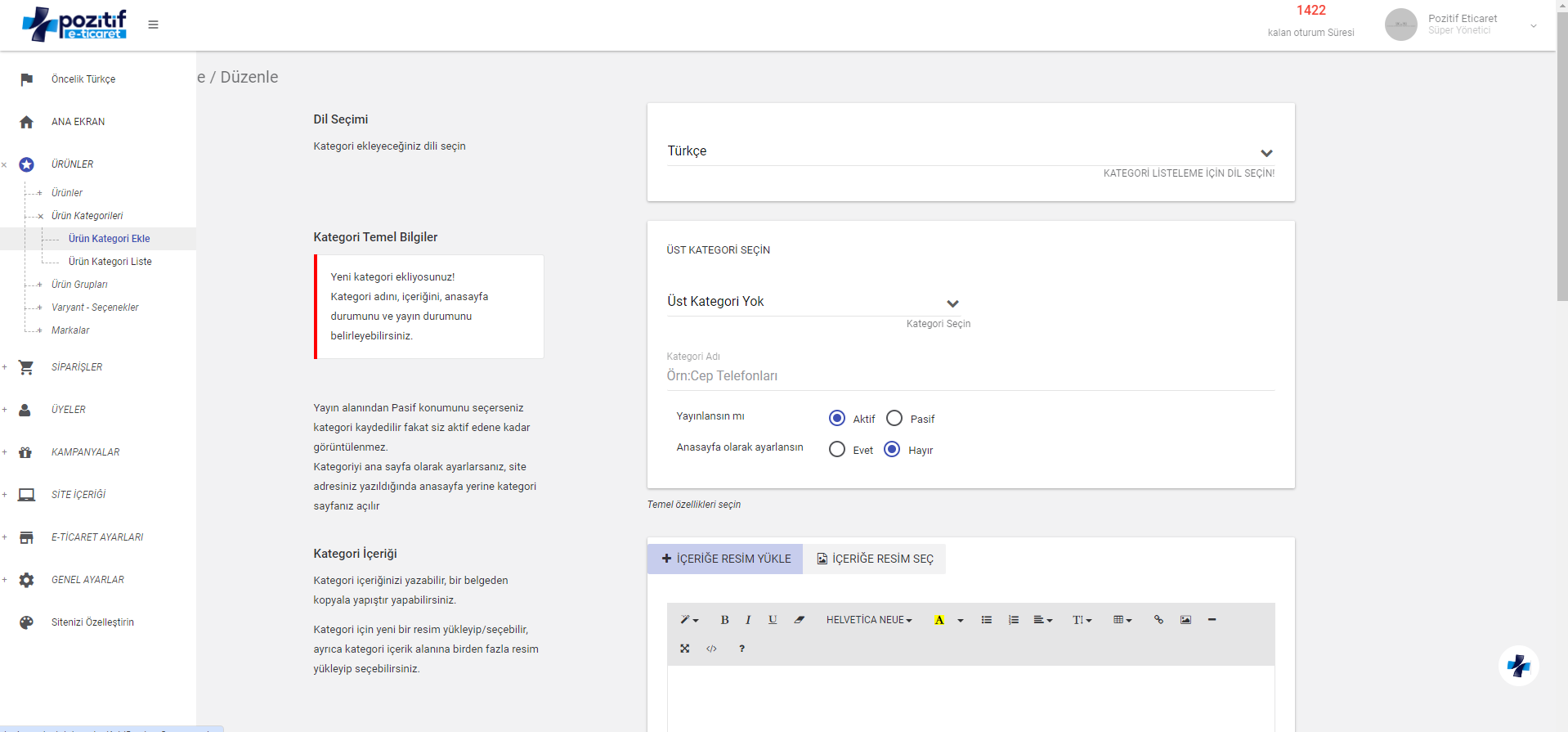Open the hamburger sidebar menu toggle
Screen dimensions: 1568x732
[153, 25]
